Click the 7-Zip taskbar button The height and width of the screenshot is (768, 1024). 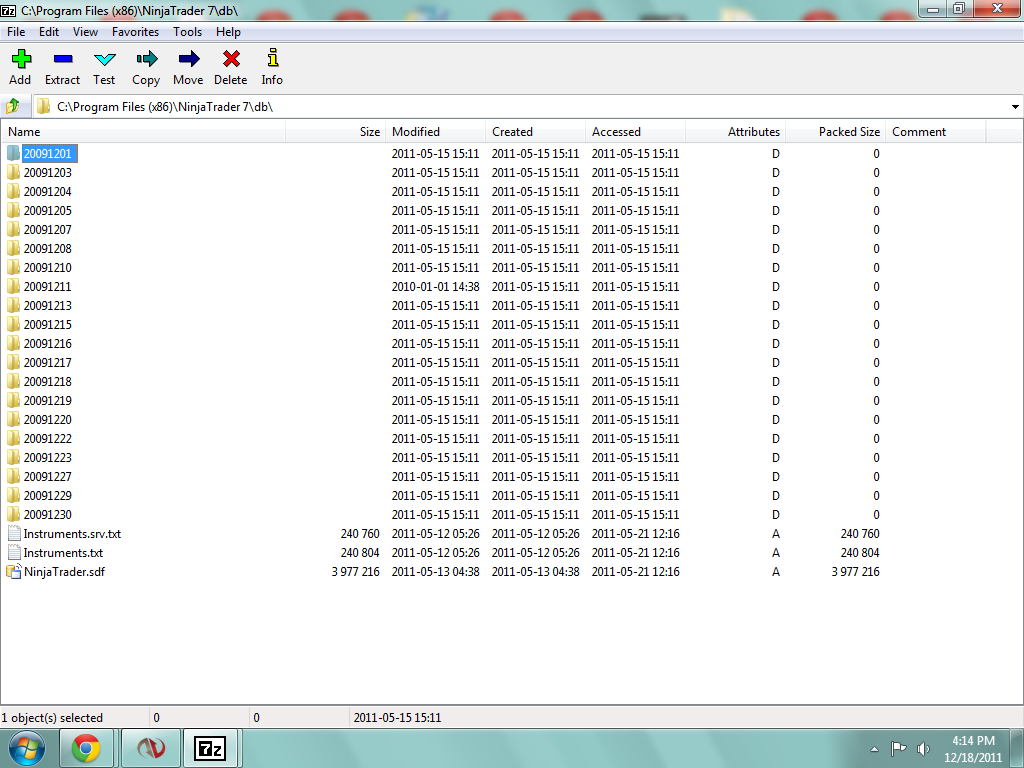coord(210,748)
